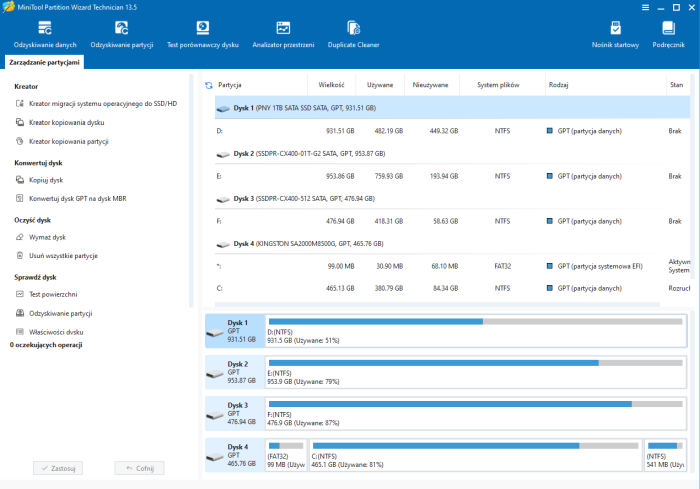Image resolution: width=700 pixels, height=489 pixels.
Task: Click the Zastosuj button
Action: 58,468
